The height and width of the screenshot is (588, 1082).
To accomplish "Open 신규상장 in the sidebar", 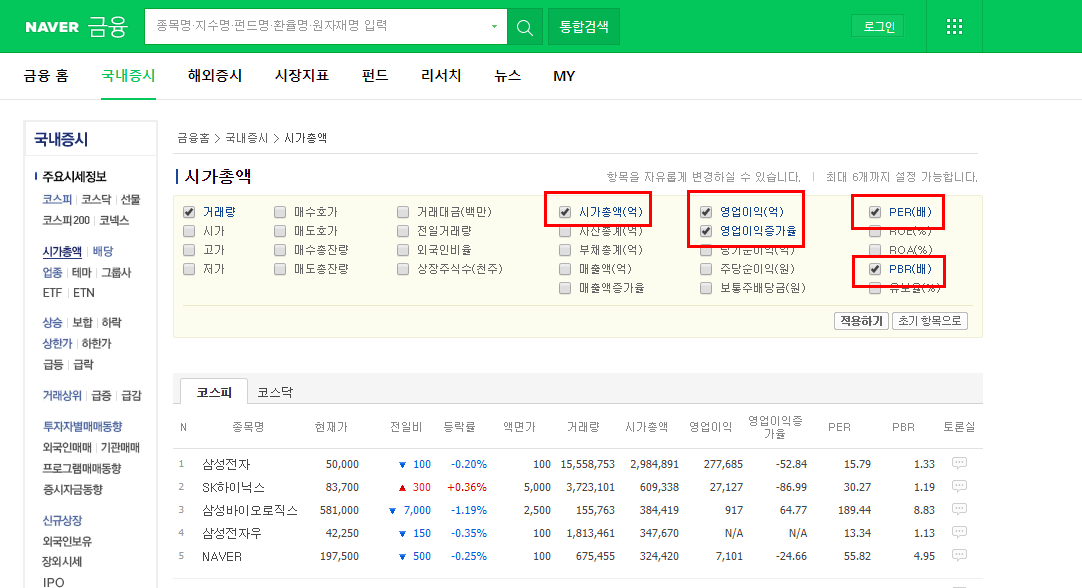I will (x=62, y=520).
